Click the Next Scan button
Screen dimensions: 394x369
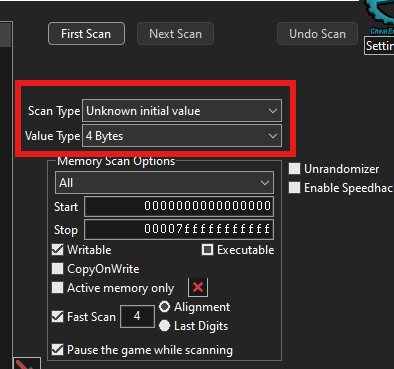175,34
